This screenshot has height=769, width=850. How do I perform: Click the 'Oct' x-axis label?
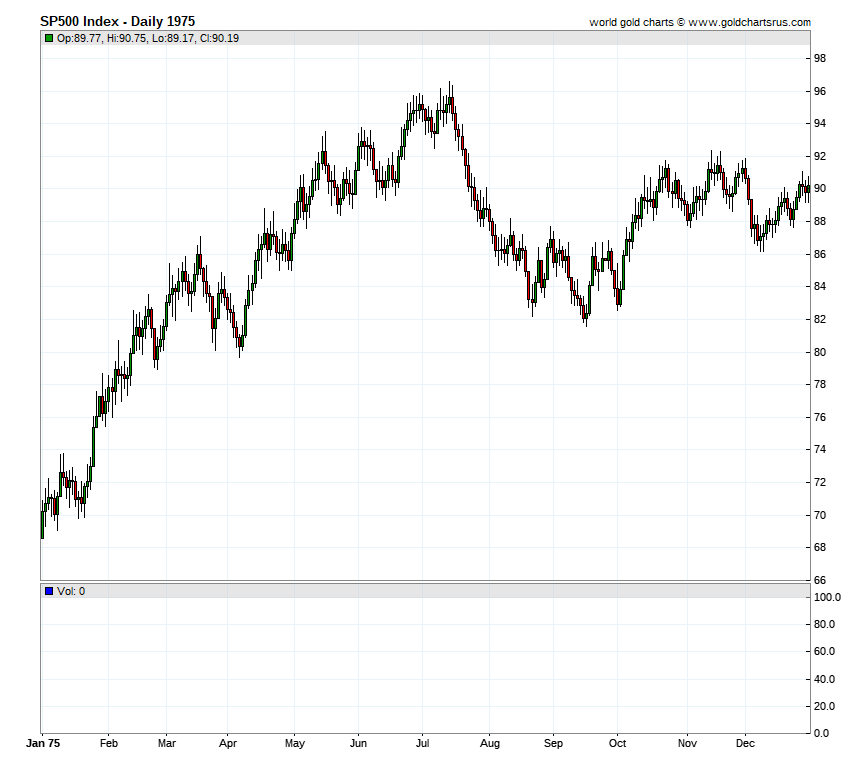[617, 744]
